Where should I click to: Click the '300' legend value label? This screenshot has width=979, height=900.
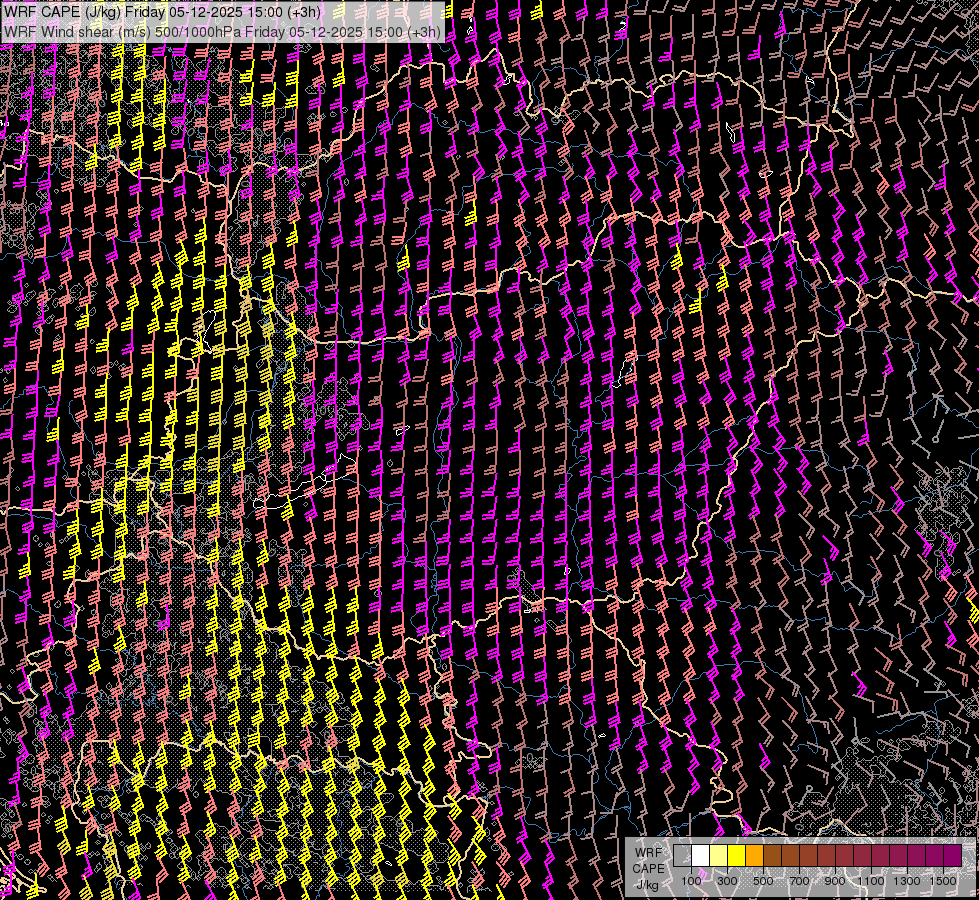[727, 881]
